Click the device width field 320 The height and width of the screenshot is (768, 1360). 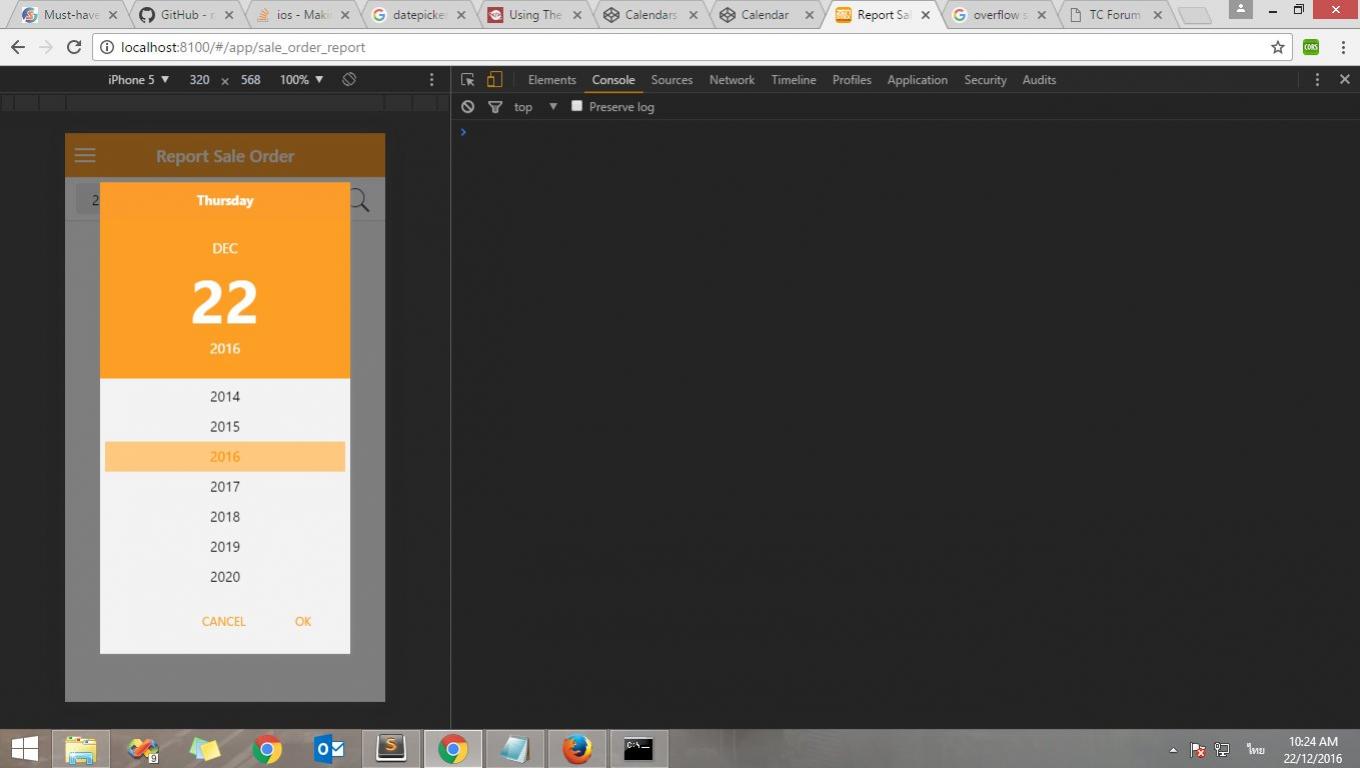click(199, 80)
